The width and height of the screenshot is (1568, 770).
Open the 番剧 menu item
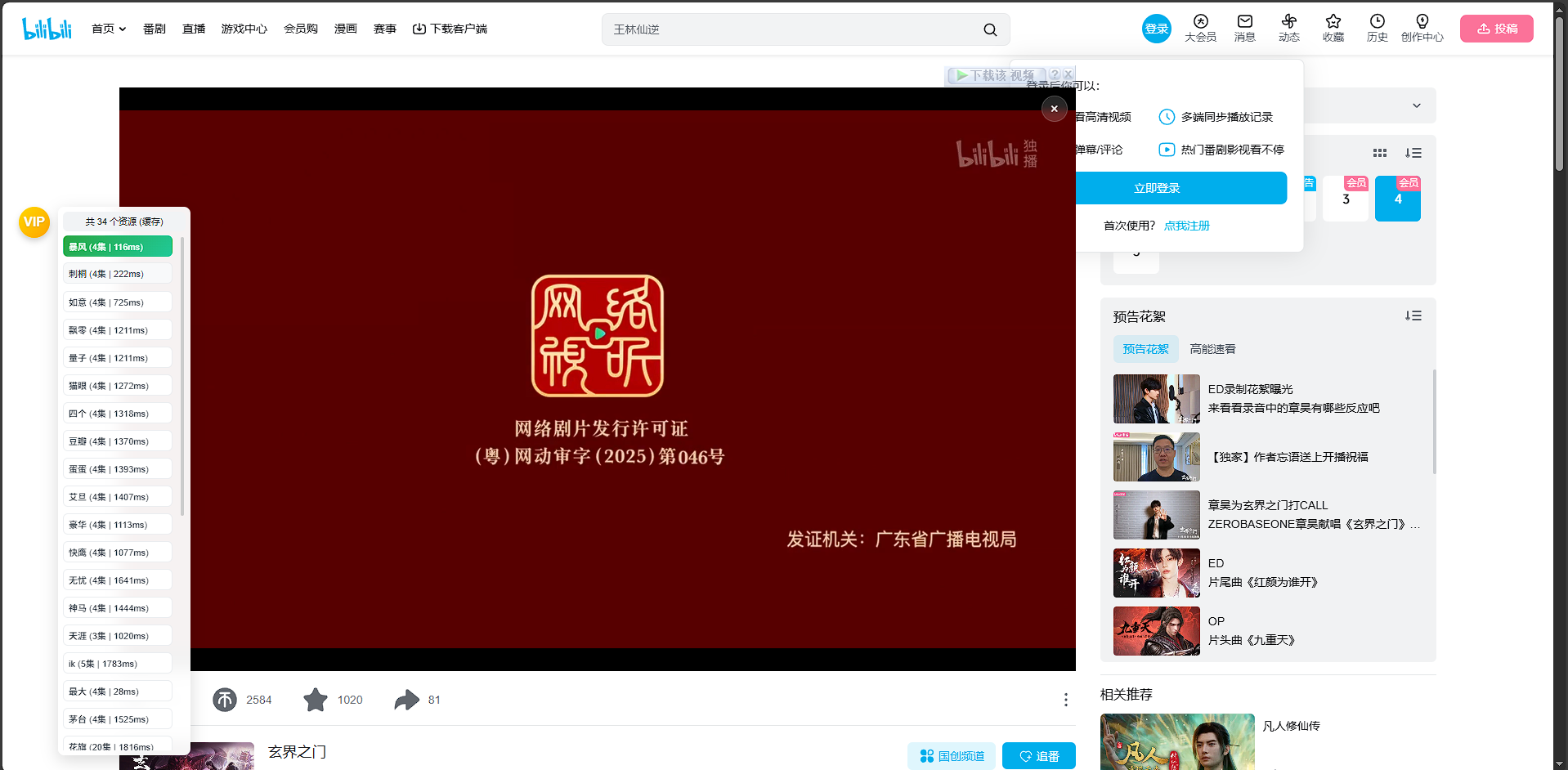(x=154, y=28)
